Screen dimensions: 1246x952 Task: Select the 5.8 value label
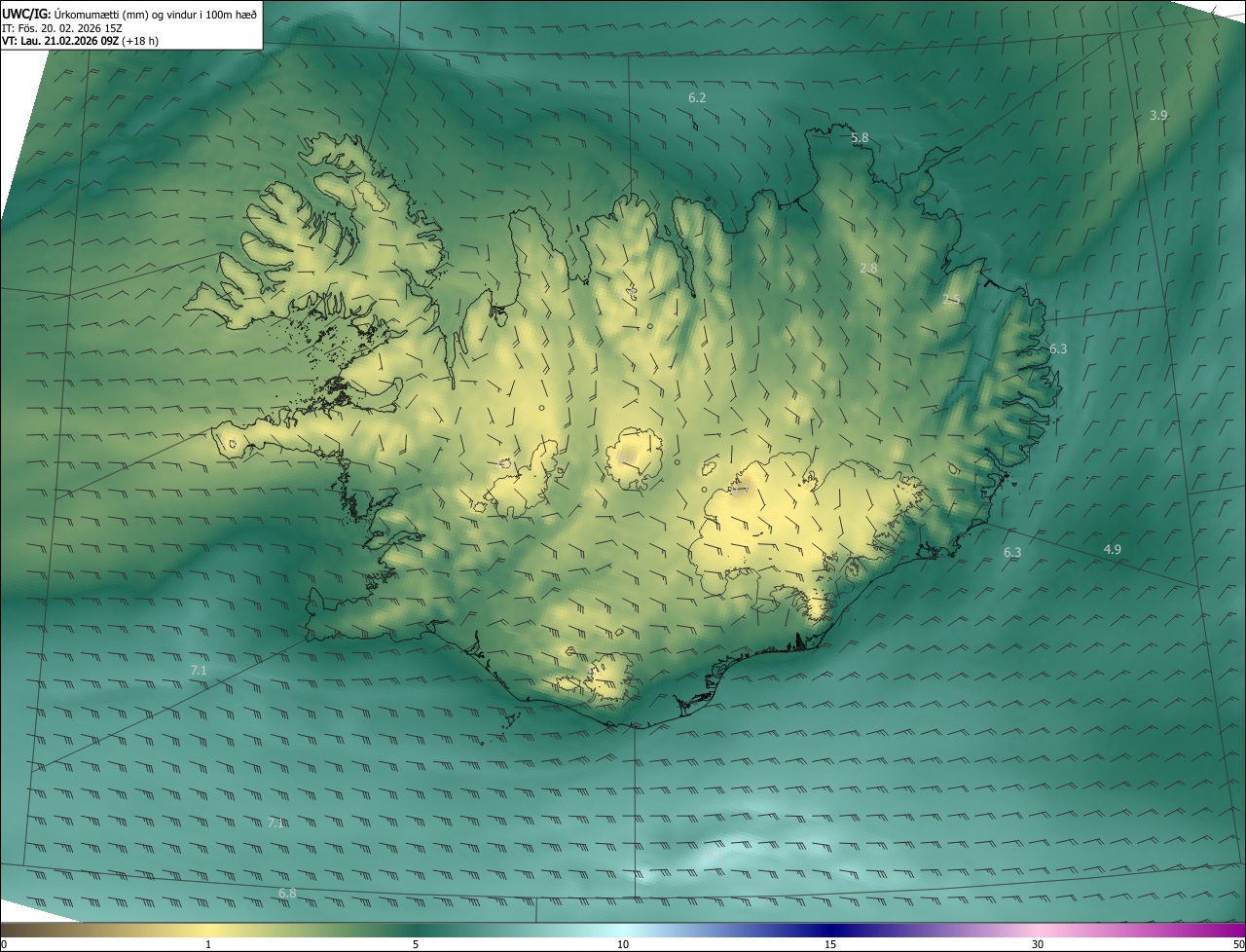(x=860, y=138)
